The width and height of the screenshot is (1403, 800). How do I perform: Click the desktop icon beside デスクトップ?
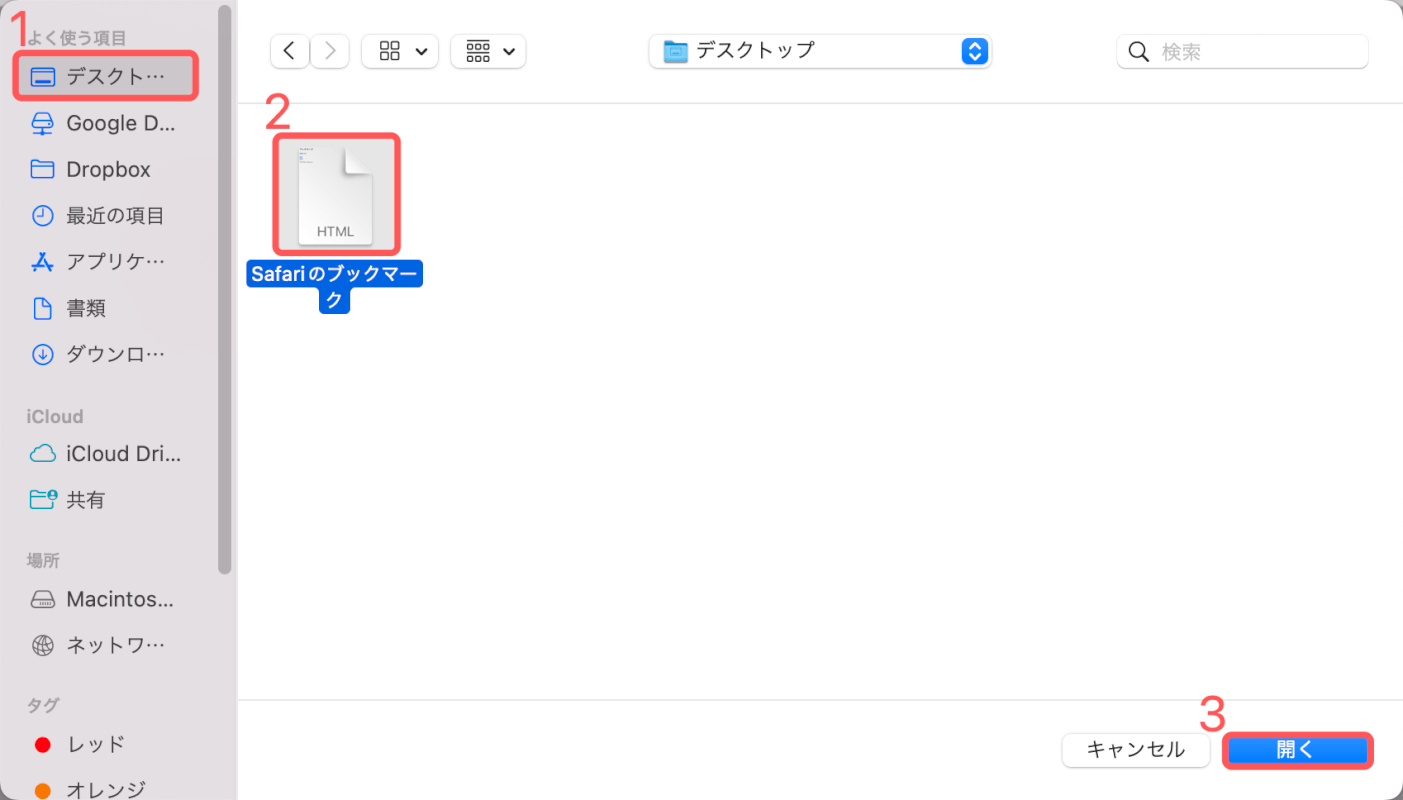pos(43,77)
